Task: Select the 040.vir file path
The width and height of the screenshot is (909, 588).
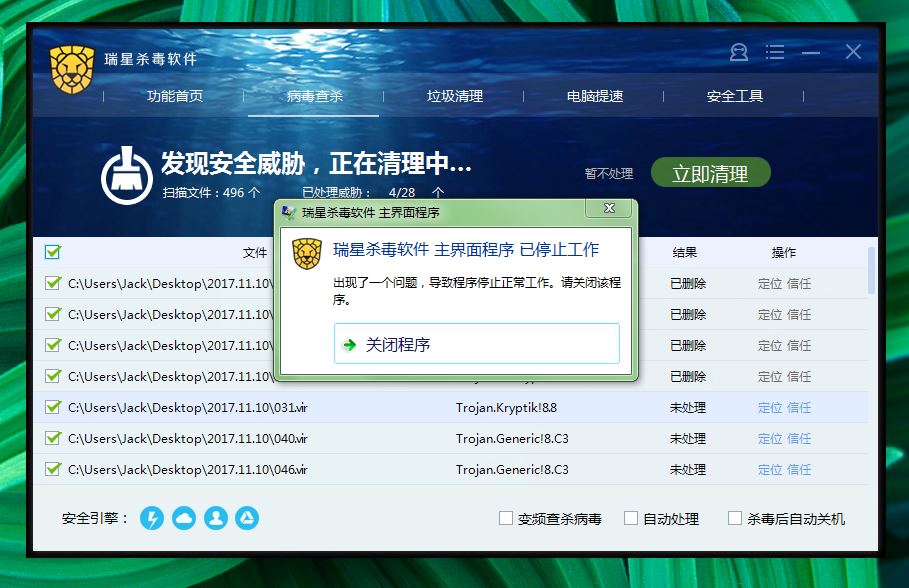Action: (x=188, y=438)
